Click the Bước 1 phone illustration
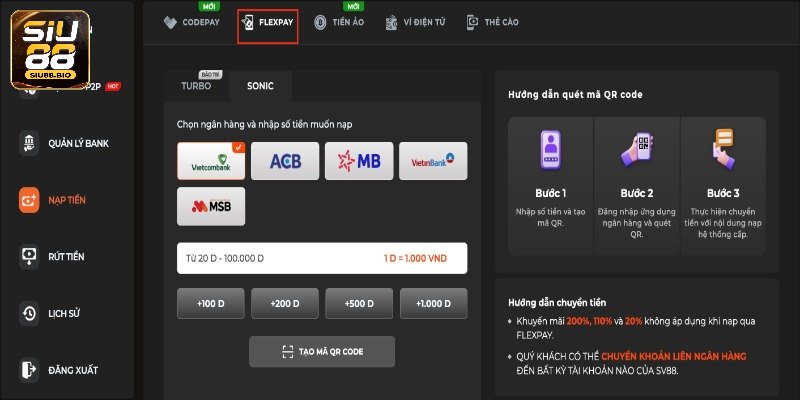 pos(551,150)
